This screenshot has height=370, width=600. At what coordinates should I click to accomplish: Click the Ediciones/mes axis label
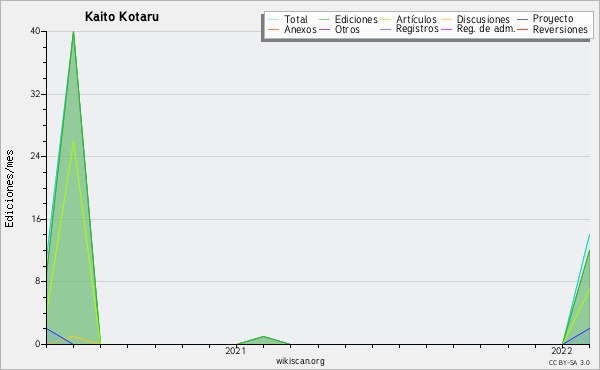pos(9,188)
